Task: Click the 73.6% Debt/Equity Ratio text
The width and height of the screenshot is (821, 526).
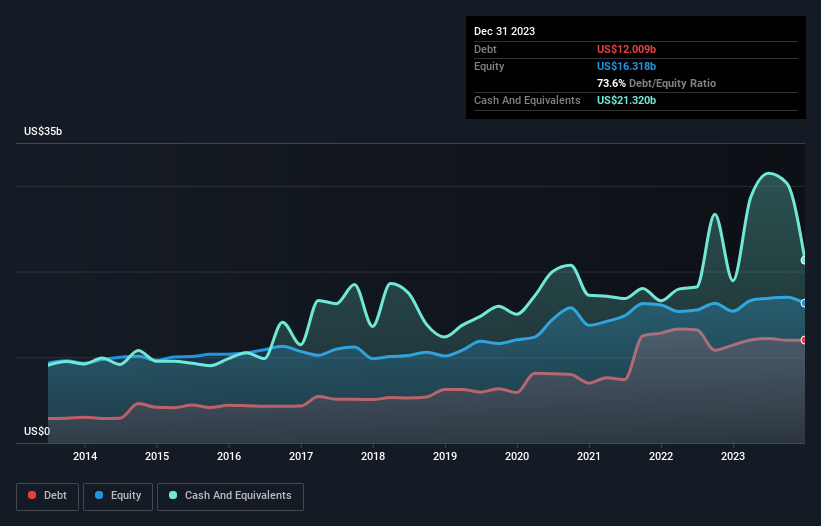Action: point(656,83)
